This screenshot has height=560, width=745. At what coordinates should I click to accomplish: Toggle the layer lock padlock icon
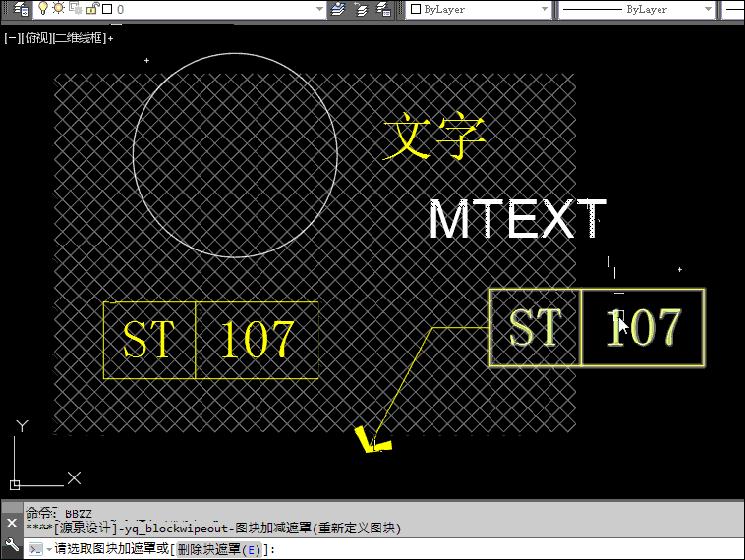[x=90, y=9]
